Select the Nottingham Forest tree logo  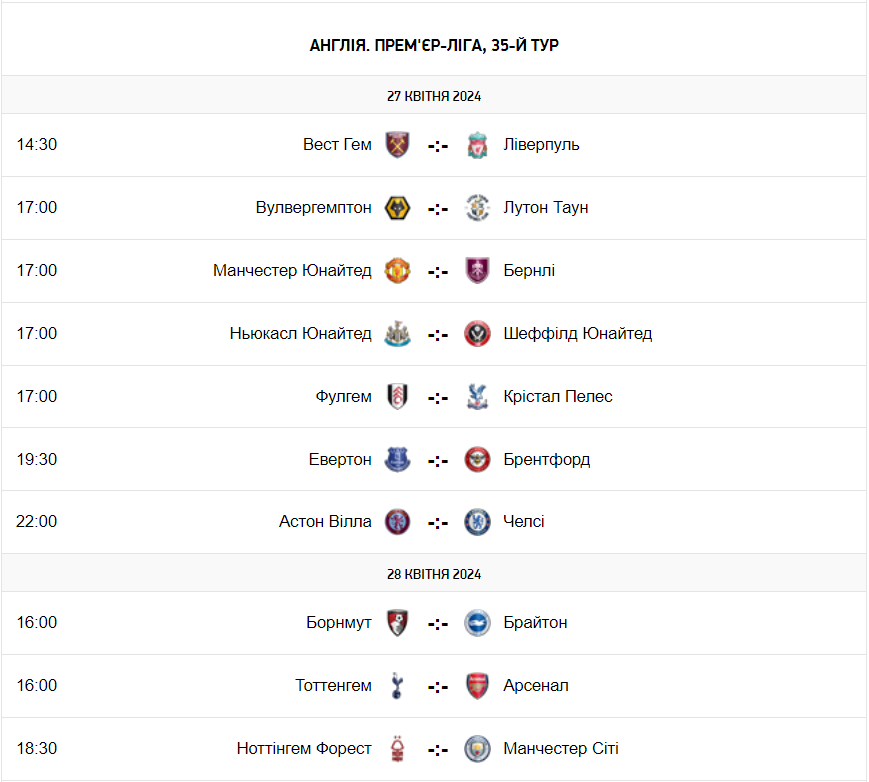click(x=397, y=749)
